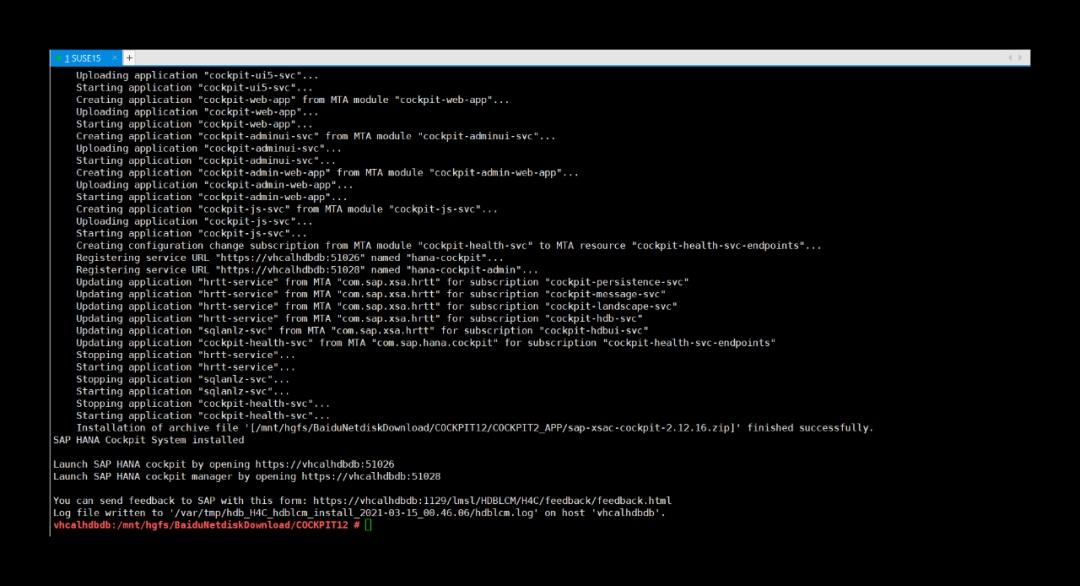This screenshot has height=586, width=1080.
Task: Show previous tabs with the left arrow
Action: tap(1010, 58)
